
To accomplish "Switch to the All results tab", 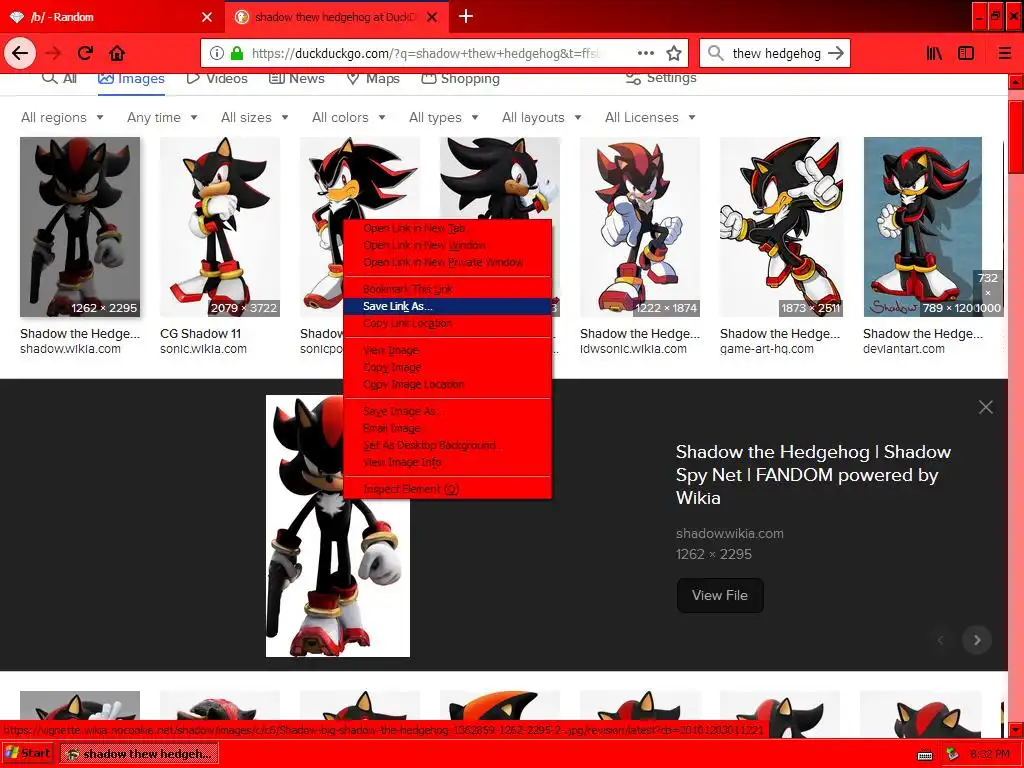I will pyautogui.click(x=59, y=78).
